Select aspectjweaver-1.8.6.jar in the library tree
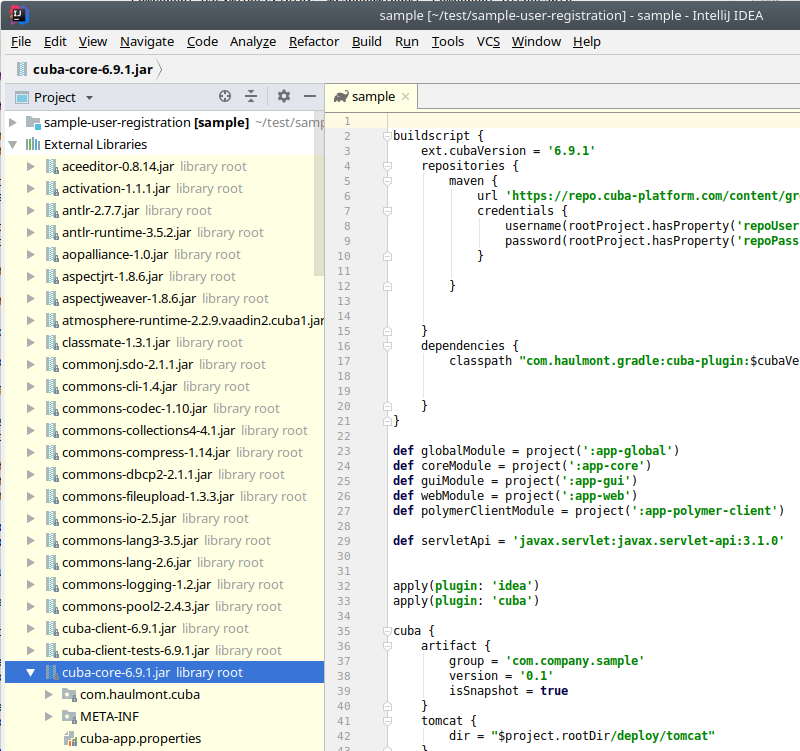The height and width of the screenshot is (751, 800). click(x=164, y=298)
